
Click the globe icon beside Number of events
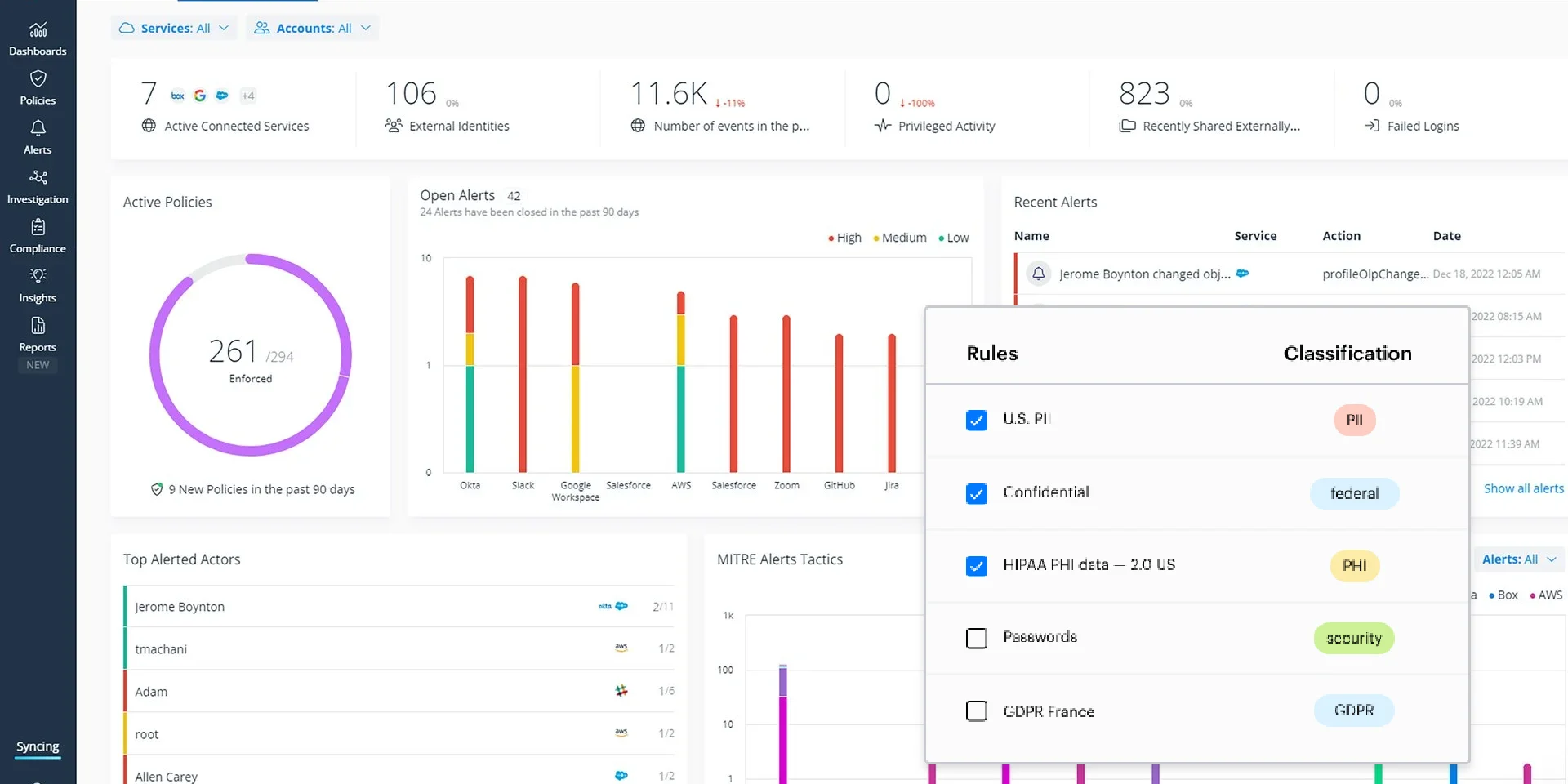click(638, 126)
